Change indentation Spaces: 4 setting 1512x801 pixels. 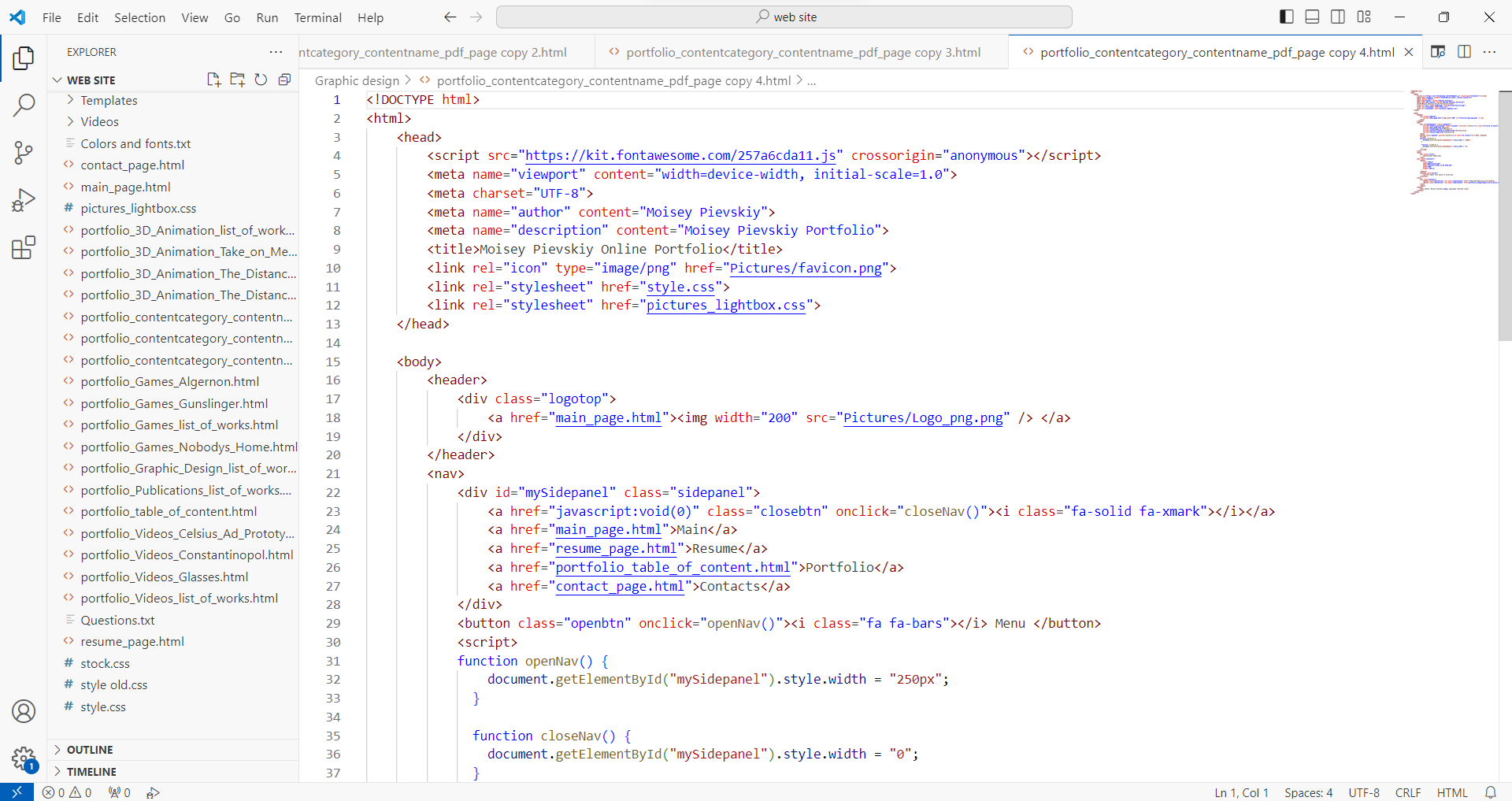pos(1308,792)
